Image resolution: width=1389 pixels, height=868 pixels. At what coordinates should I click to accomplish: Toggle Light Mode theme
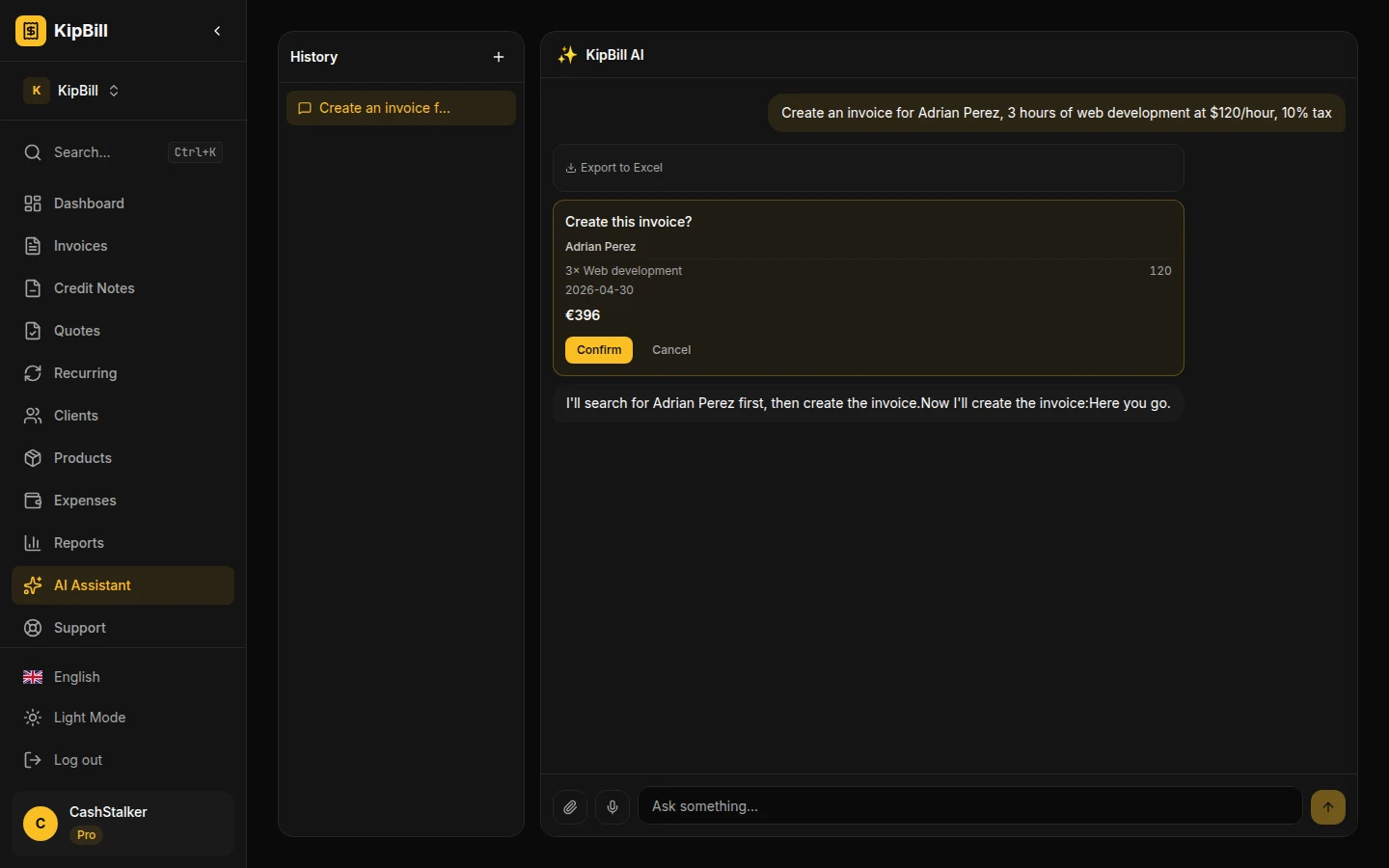(x=89, y=718)
